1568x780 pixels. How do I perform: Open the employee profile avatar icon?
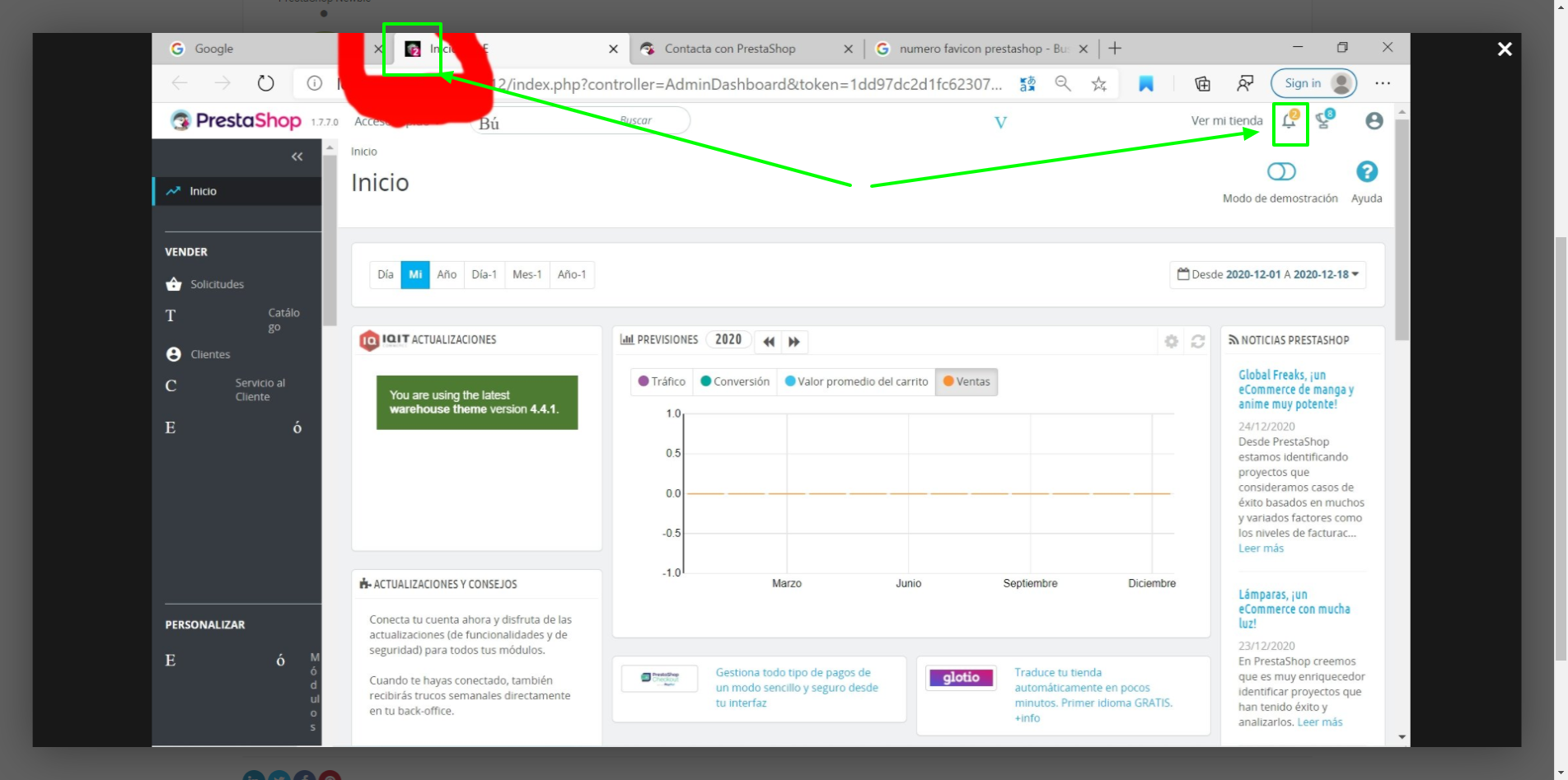1374,121
